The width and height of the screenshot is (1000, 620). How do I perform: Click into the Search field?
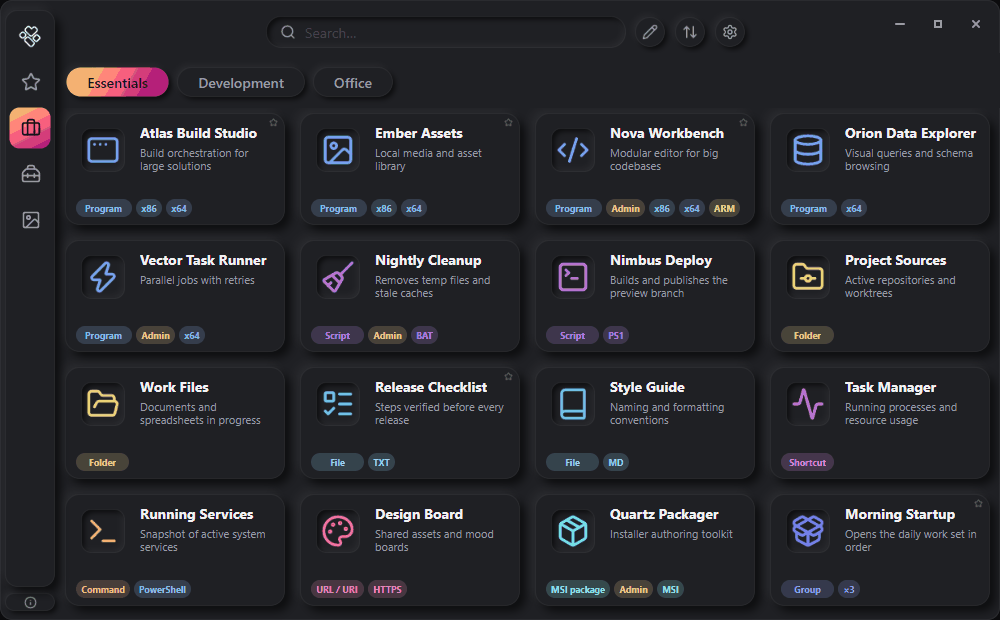pyautogui.click(x=446, y=33)
